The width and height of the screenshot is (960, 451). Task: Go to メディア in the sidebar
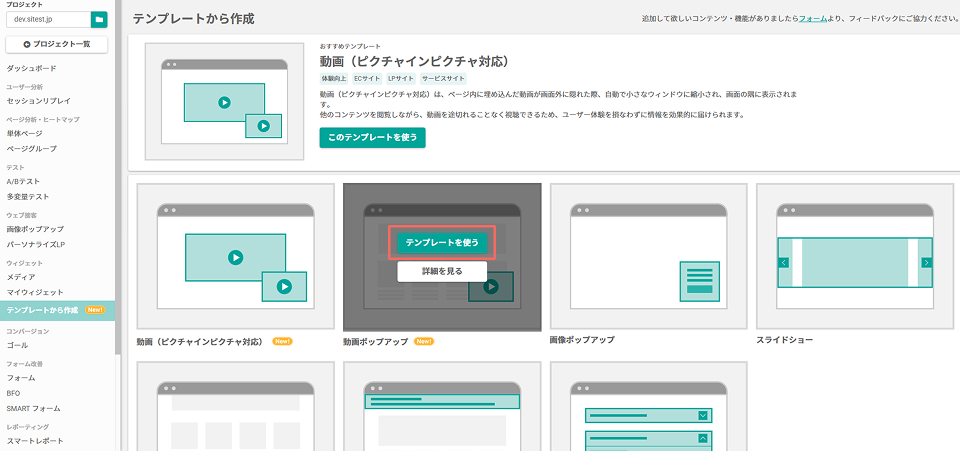[21, 277]
